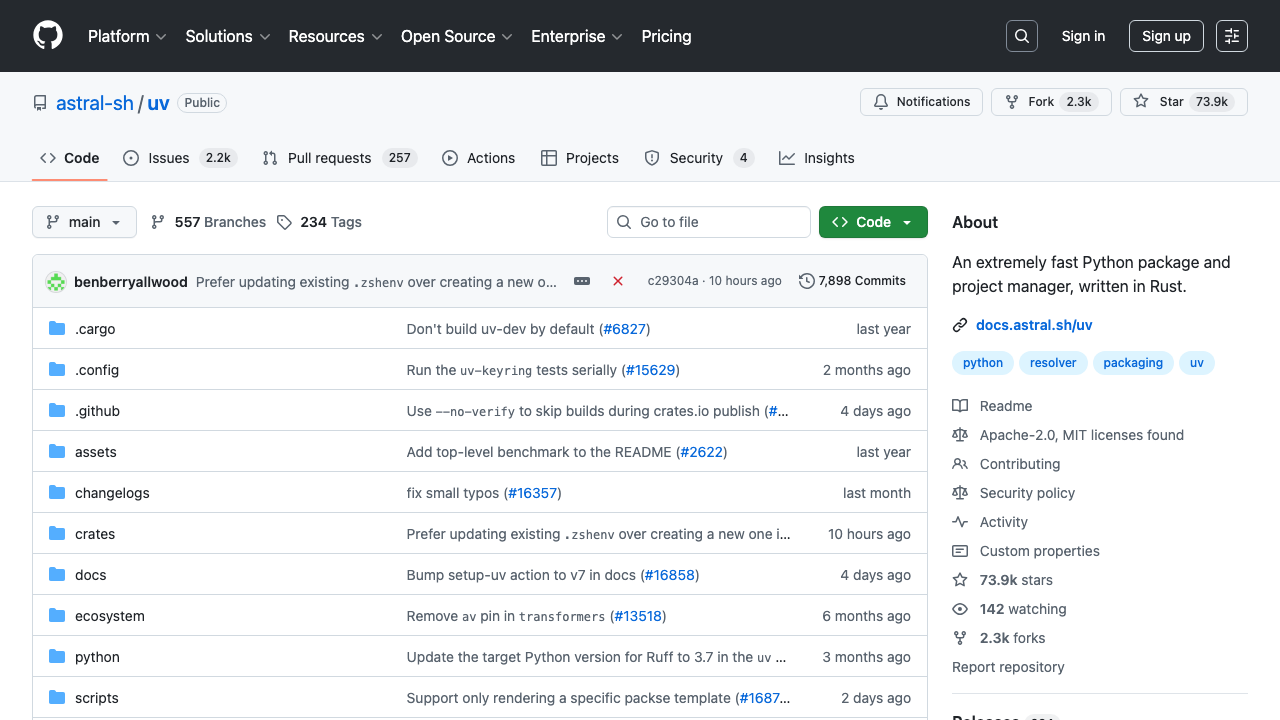The image size is (1280, 720).
Task: Click the GitHub logo icon
Action: (48, 36)
